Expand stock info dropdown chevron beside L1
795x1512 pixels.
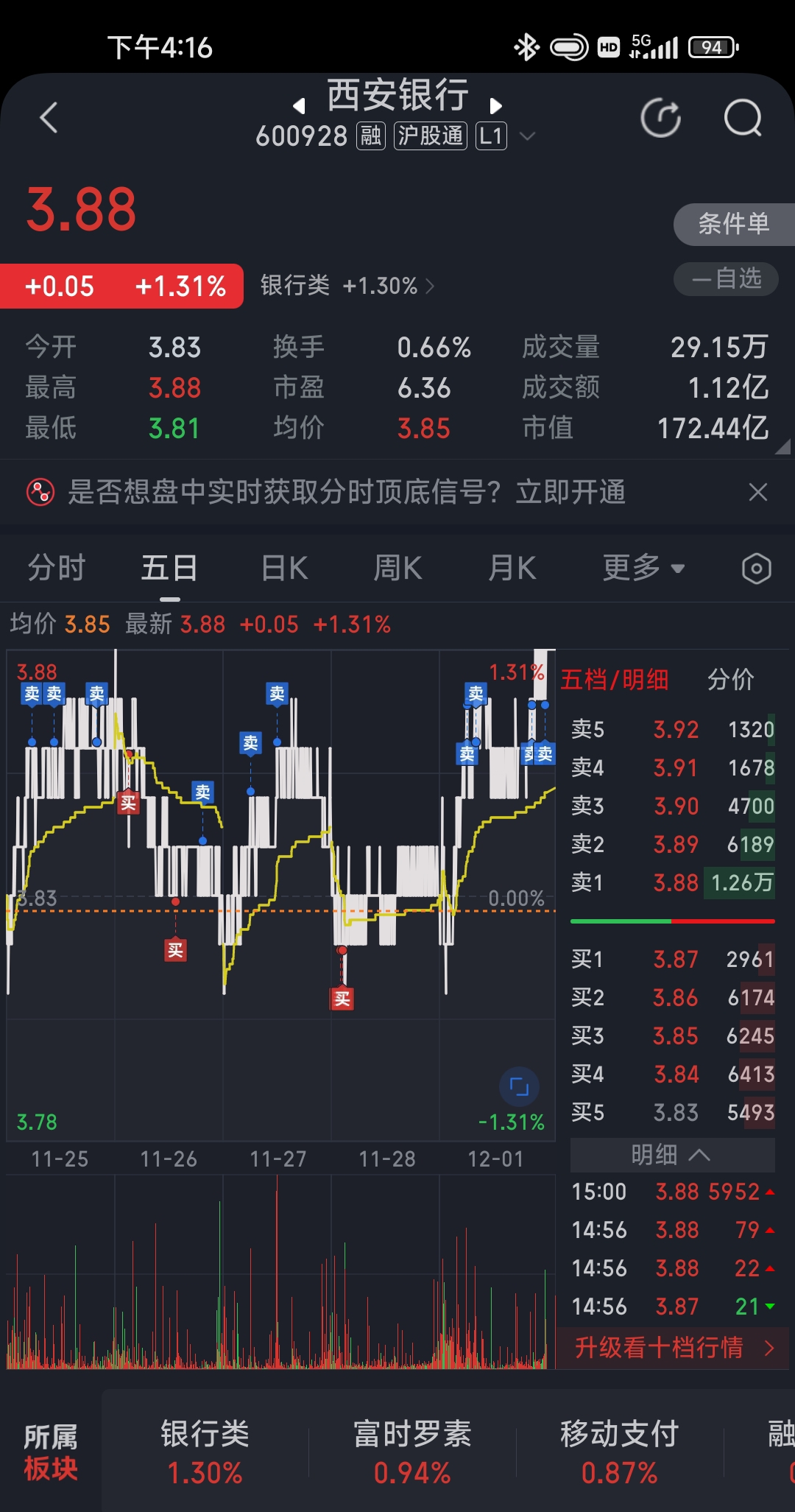pyautogui.click(x=527, y=136)
